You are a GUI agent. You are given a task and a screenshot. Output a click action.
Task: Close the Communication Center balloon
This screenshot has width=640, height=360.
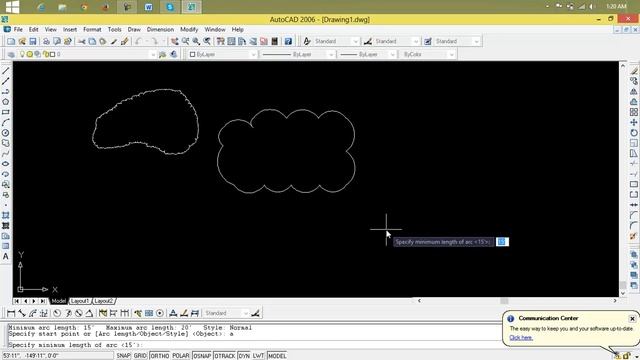coord(632,319)
